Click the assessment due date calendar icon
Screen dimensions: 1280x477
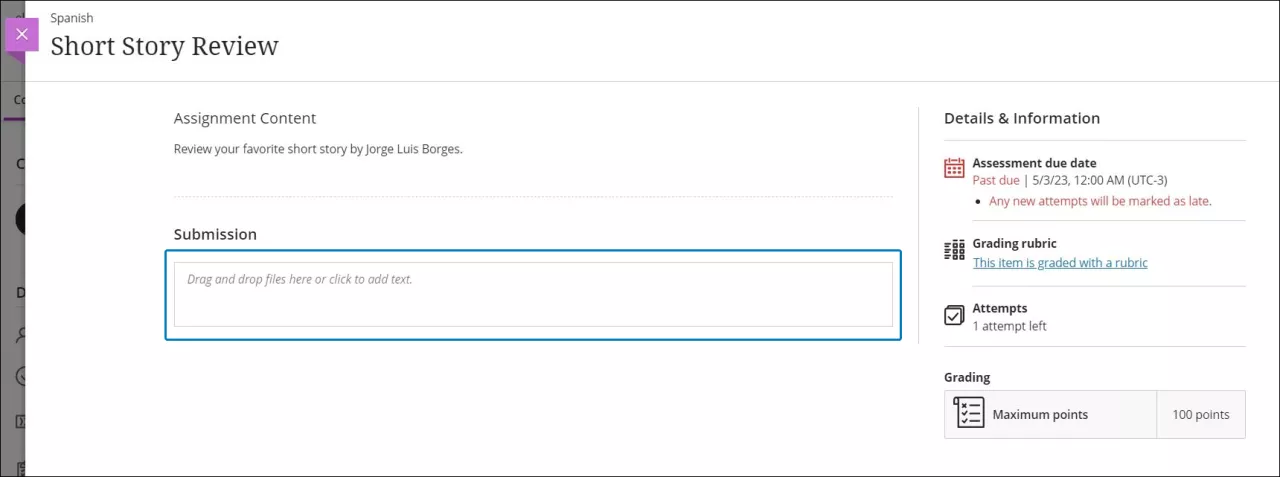pos(954,168)
